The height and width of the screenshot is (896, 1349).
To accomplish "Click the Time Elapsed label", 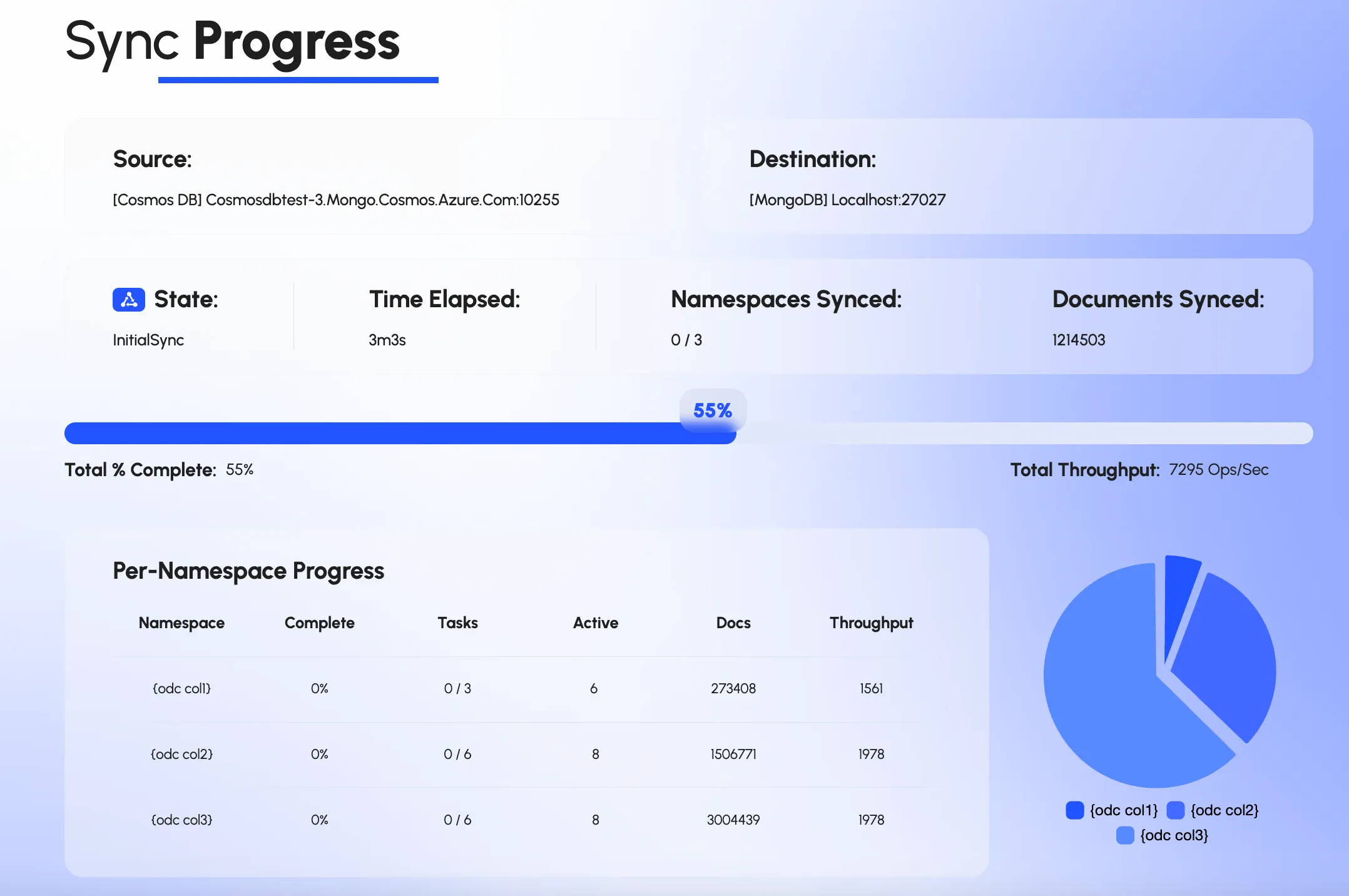I will (x=444, y=299).
